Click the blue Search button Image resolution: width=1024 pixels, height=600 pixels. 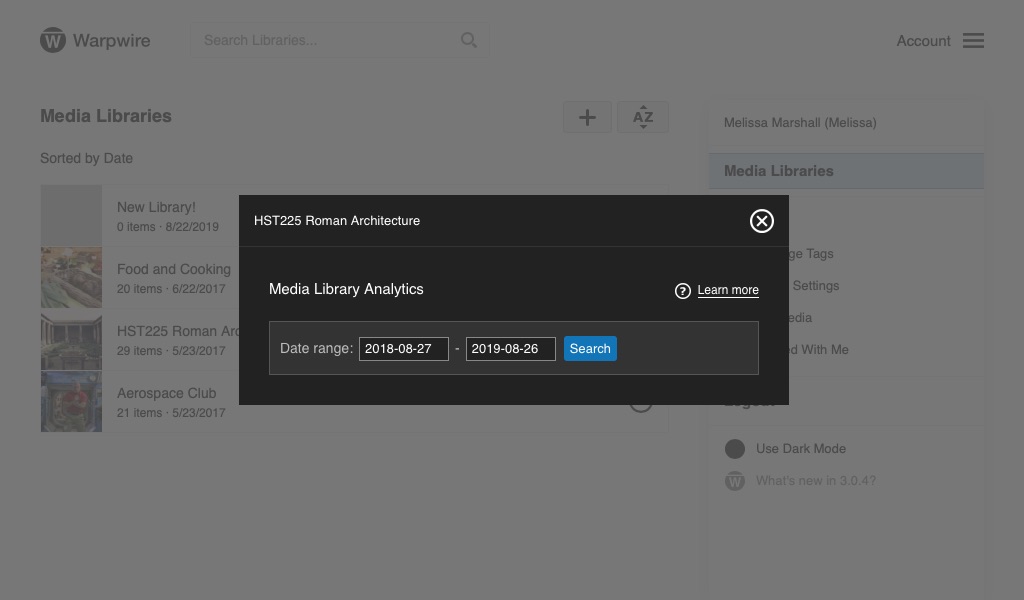coord(590,349)
